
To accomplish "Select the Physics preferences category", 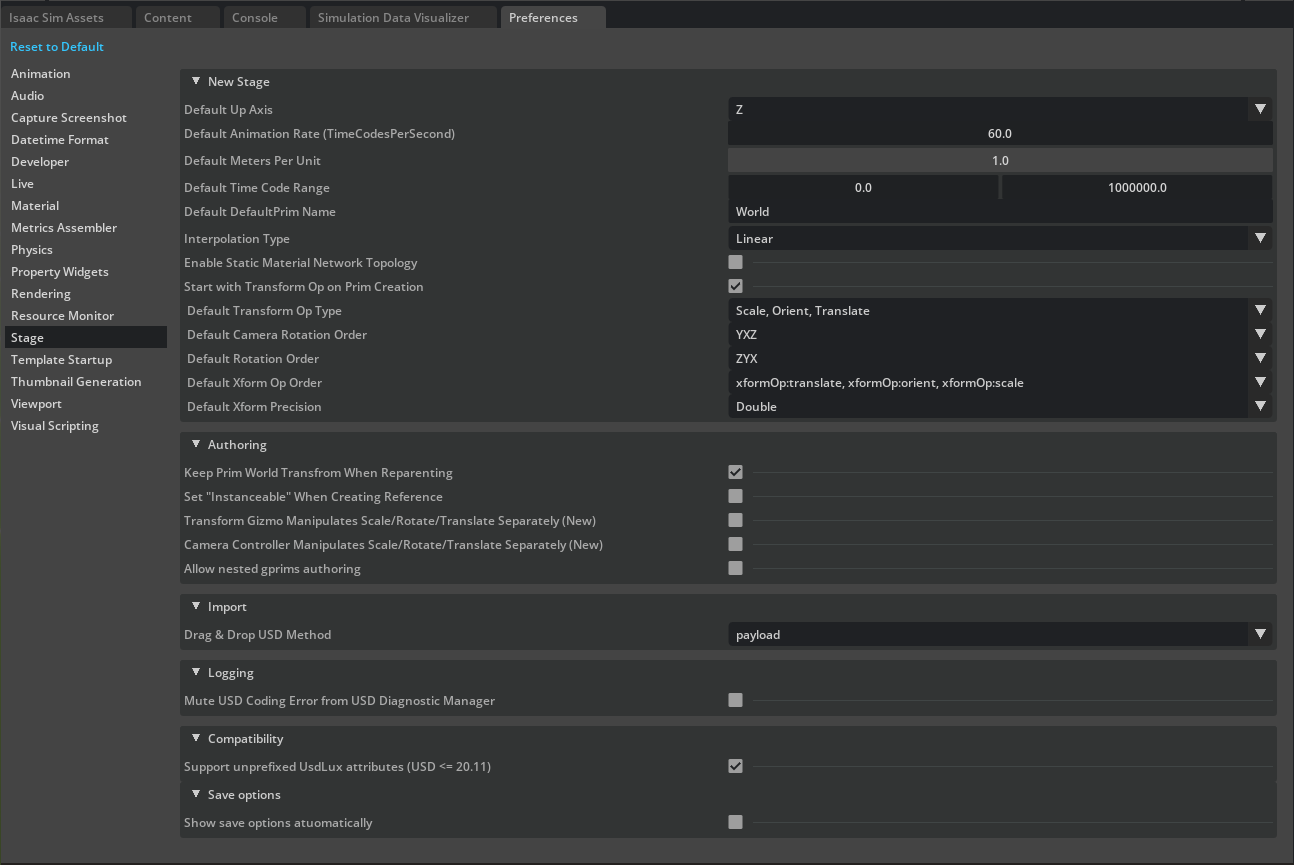I will click(31, 249).
